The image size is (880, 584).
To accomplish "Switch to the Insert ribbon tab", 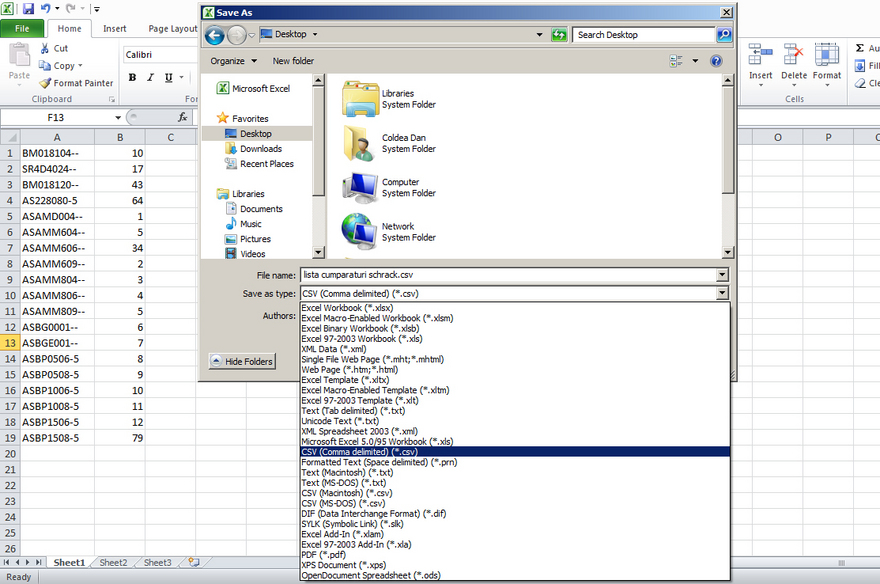I will [114, 29].
